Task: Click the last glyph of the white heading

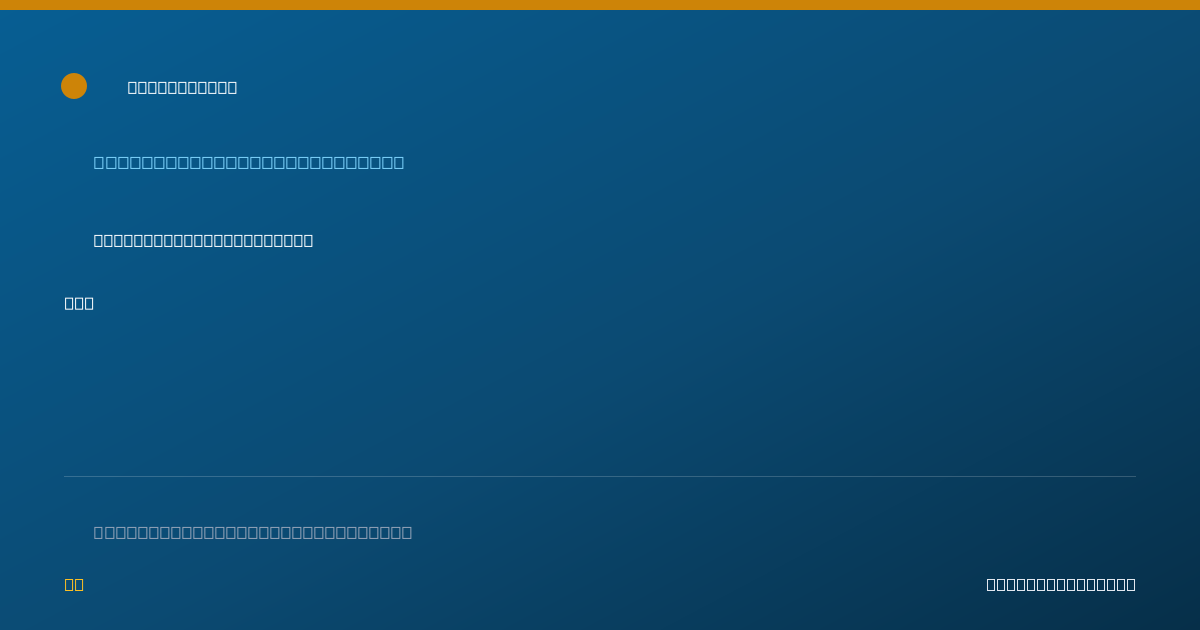Action: (x=232, y=87)
